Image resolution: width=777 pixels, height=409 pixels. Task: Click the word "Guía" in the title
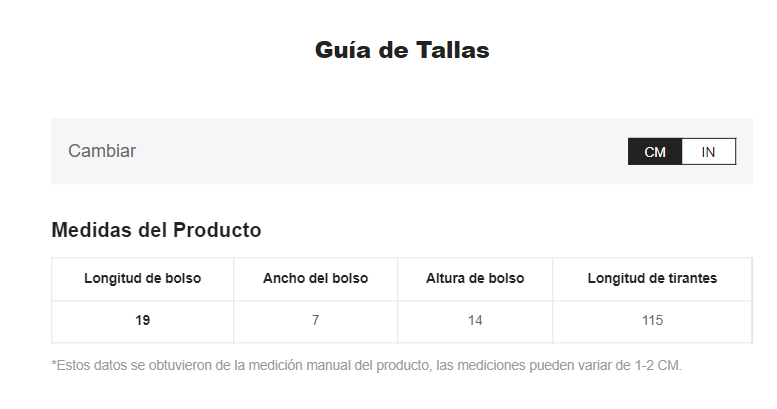click(x=343, y=50)
